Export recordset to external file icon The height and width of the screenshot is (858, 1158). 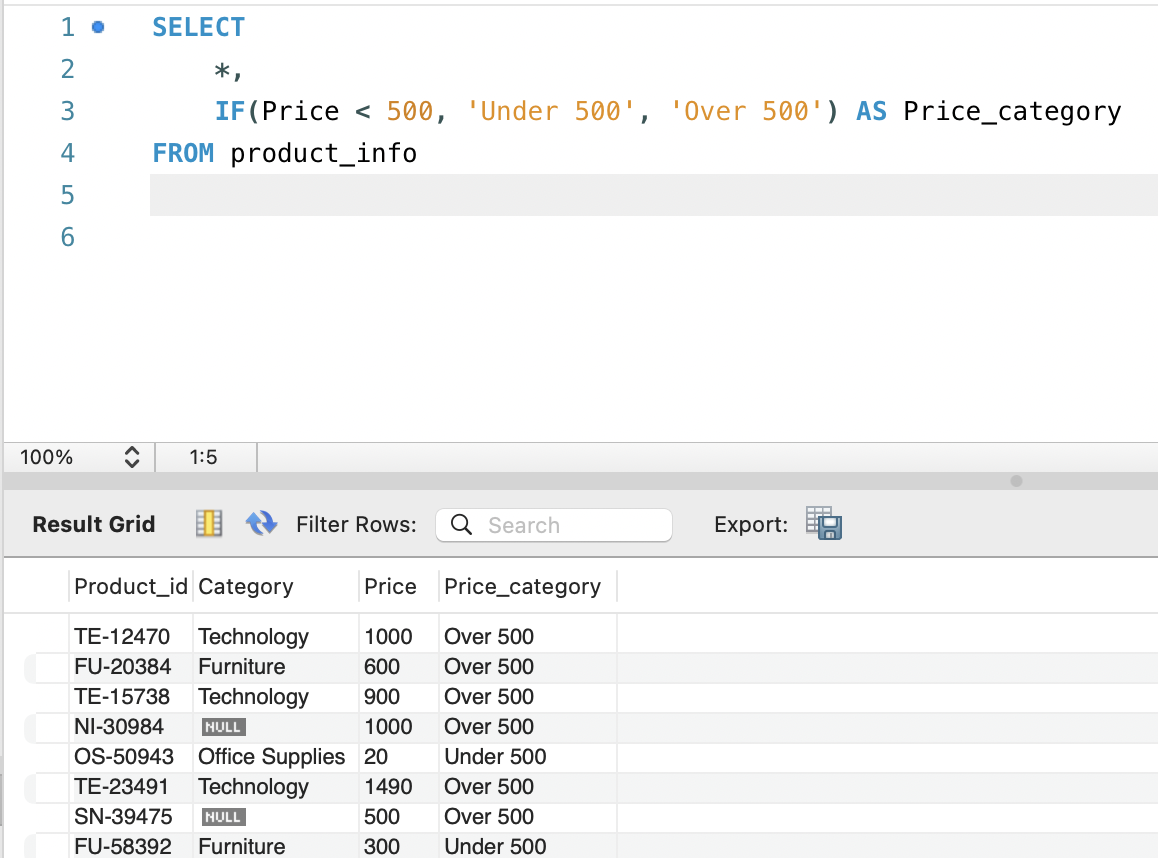824,524
